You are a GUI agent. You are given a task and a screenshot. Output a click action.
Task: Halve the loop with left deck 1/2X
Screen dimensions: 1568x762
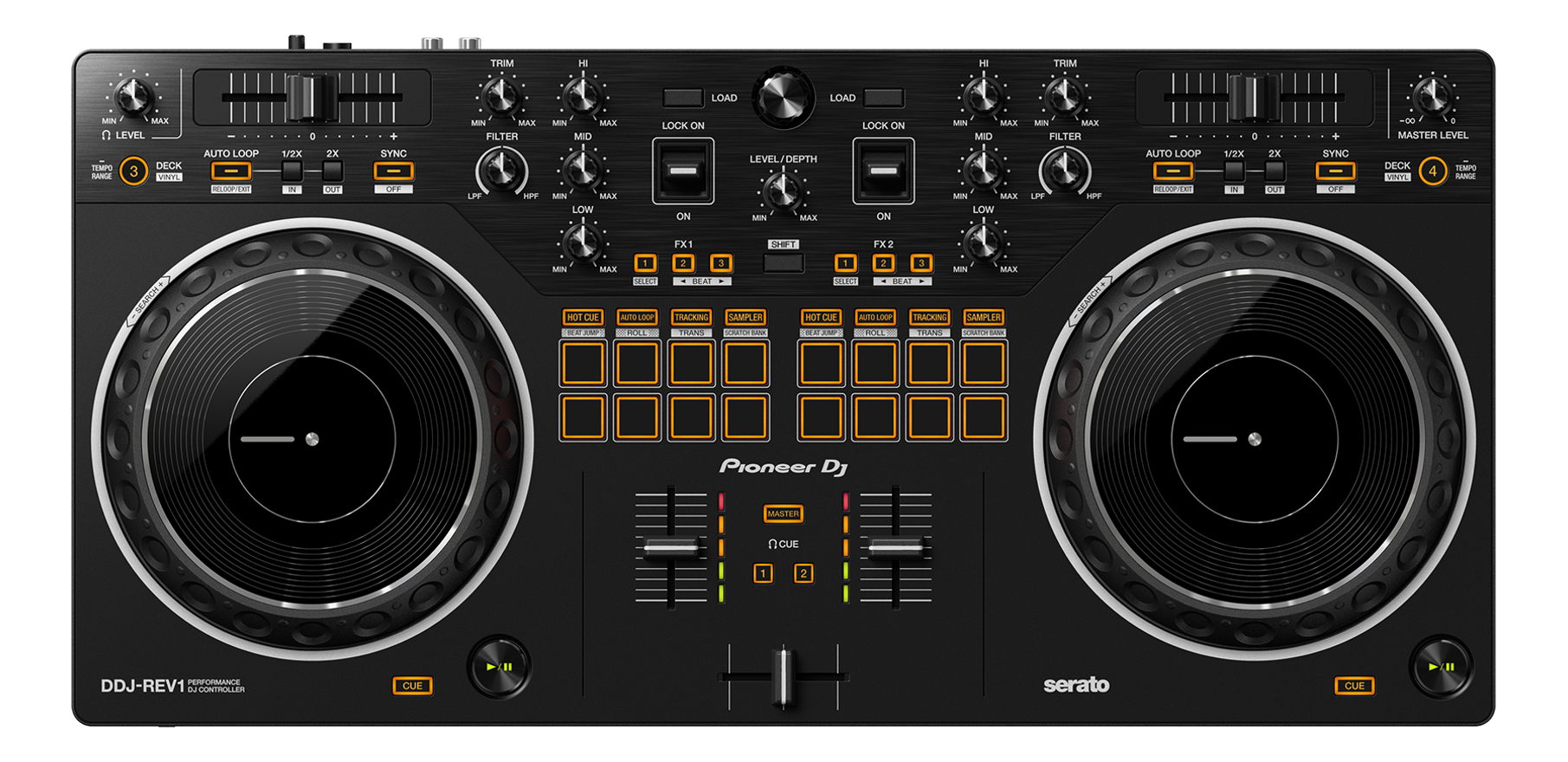292,171
